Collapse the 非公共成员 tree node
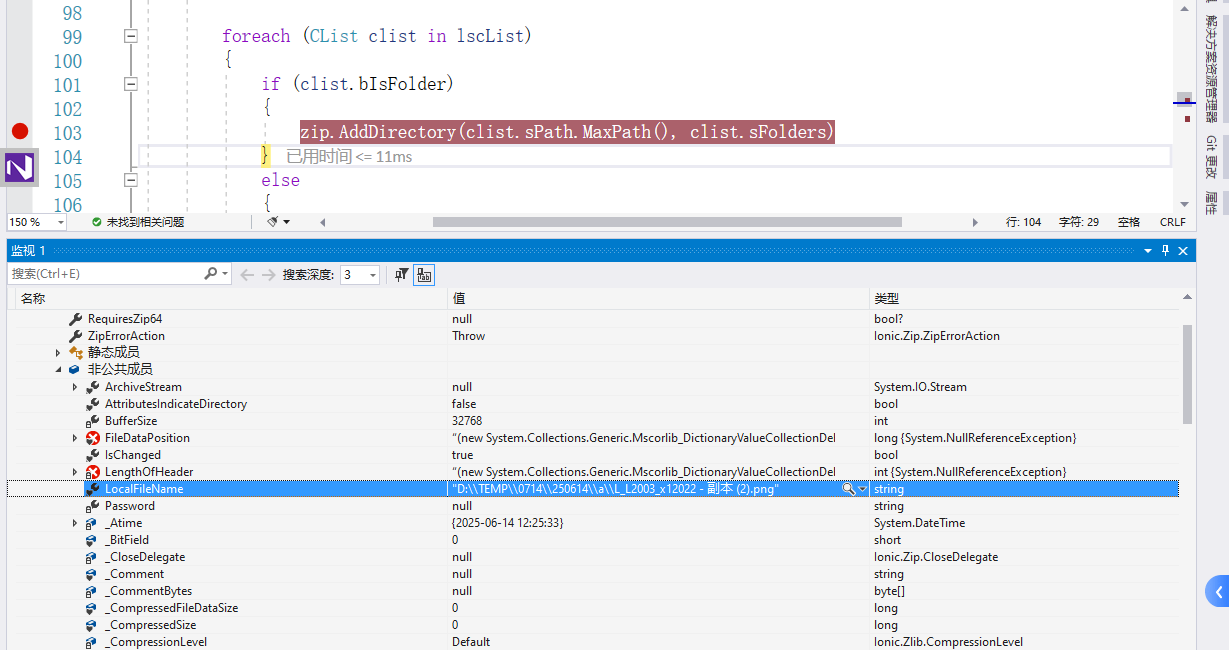1229x650 pixels. point(58,369)
